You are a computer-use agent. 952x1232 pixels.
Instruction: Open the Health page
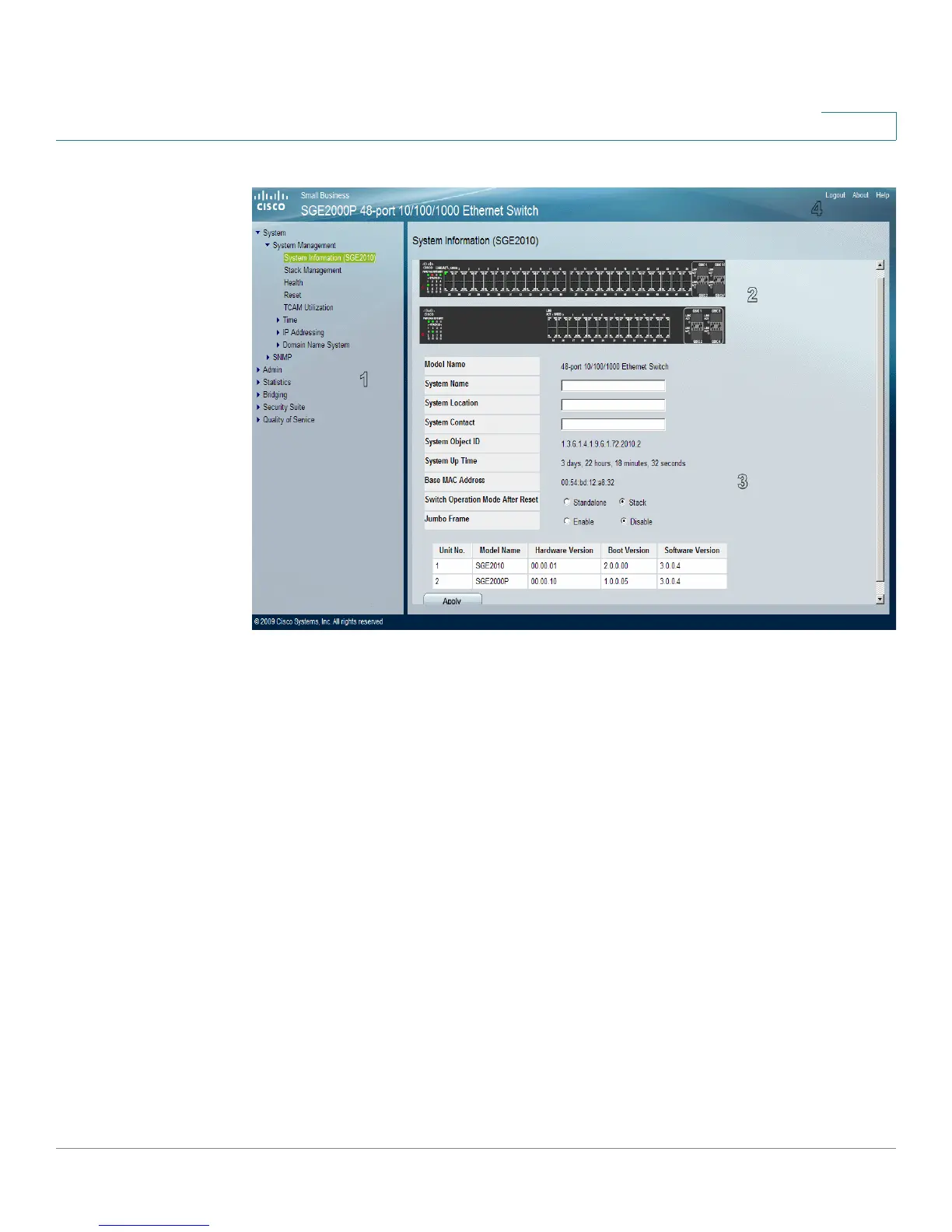pyautogui.click(x=293, y=282)
